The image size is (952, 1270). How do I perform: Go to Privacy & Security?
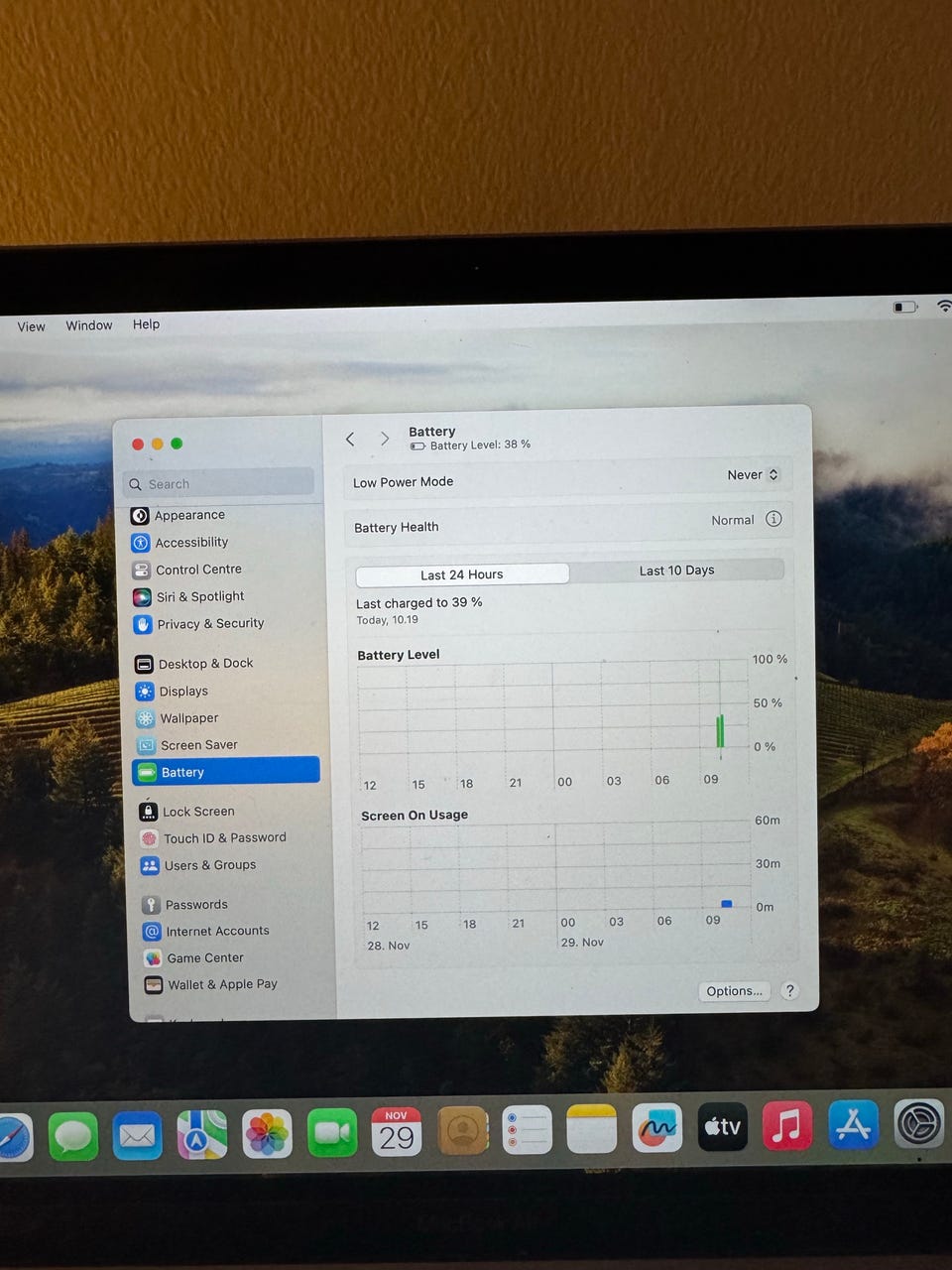pyautogui.click(x=199, y=623)
